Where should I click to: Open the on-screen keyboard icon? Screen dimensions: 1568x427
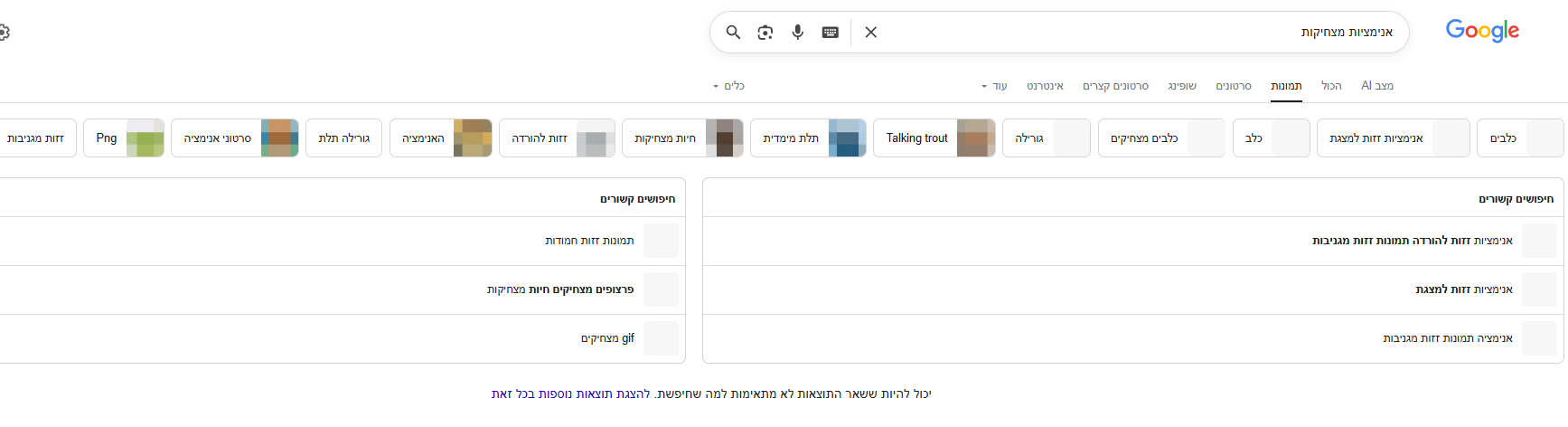click(x=831, y=33)
